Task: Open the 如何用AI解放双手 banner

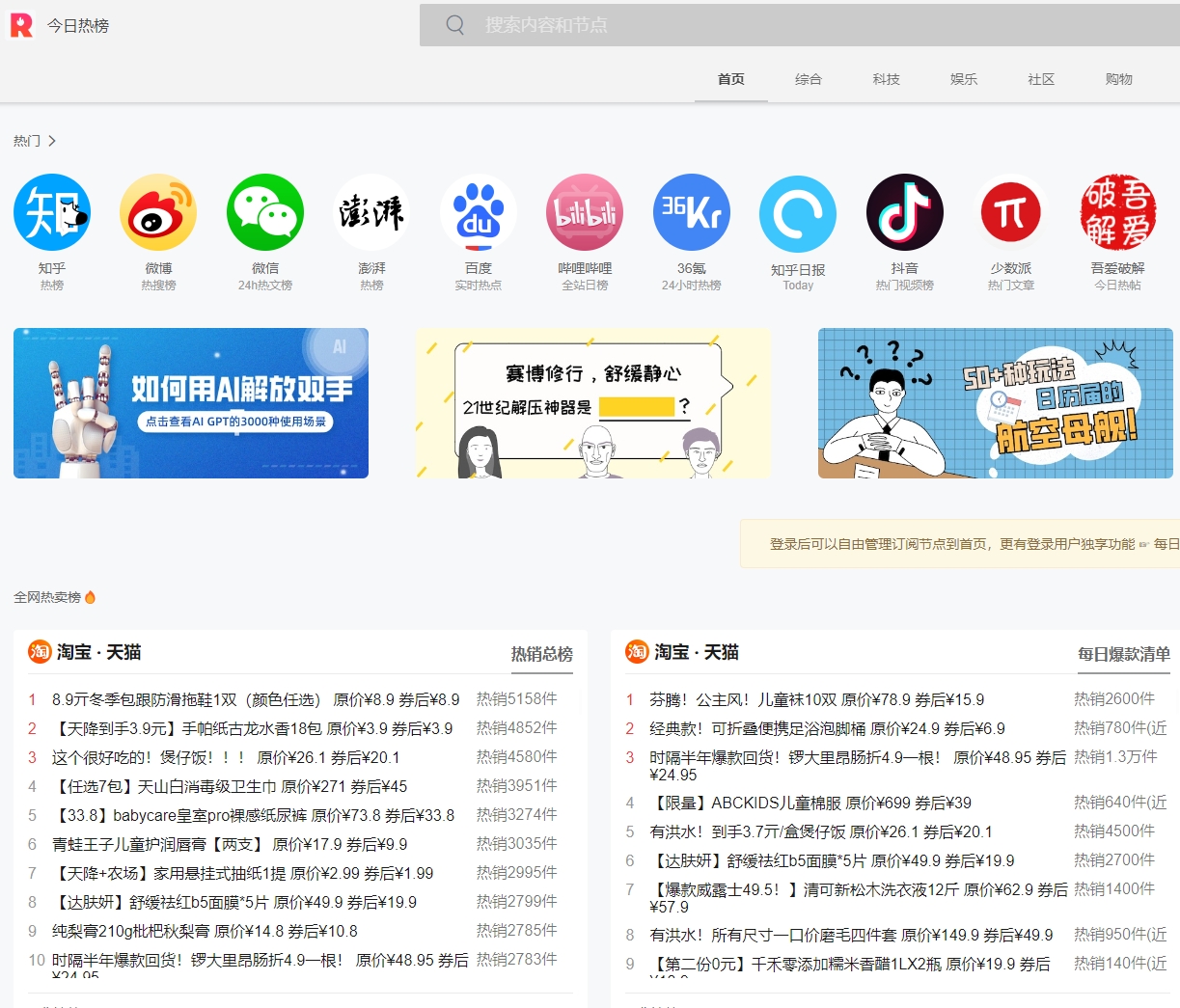Action: tap(191, 403)
